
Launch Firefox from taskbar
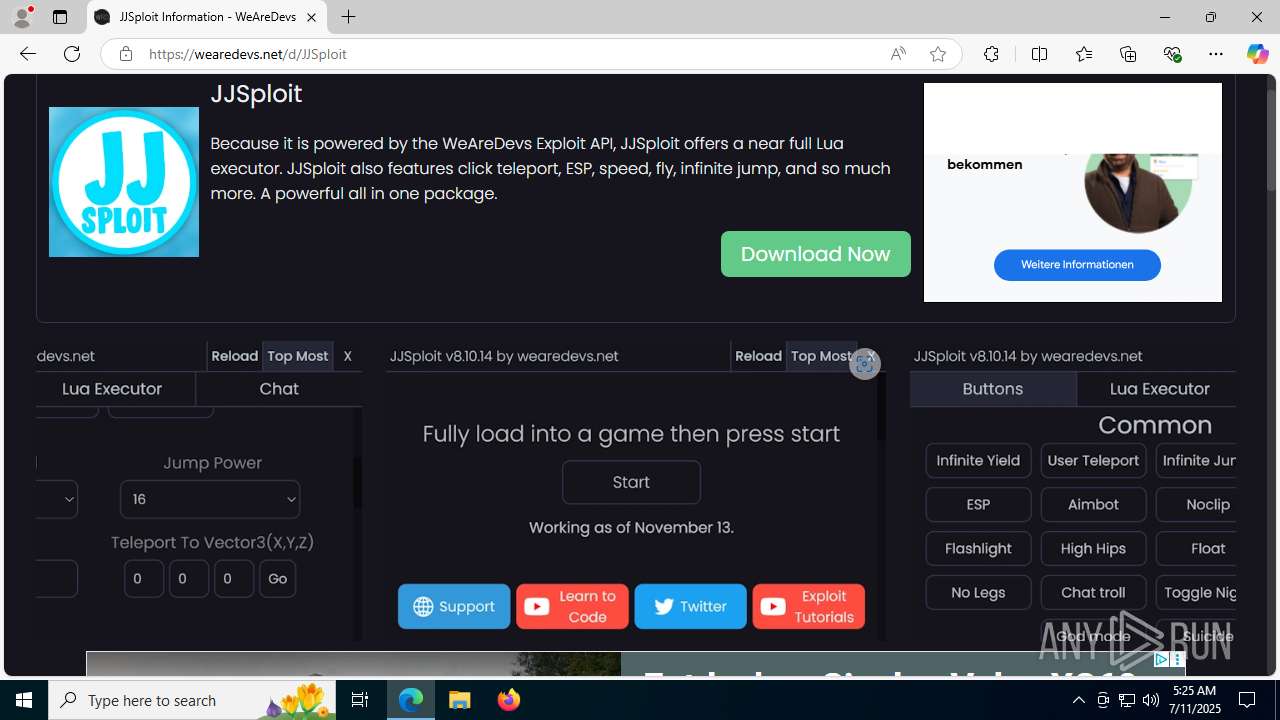(x=508, y=700)
